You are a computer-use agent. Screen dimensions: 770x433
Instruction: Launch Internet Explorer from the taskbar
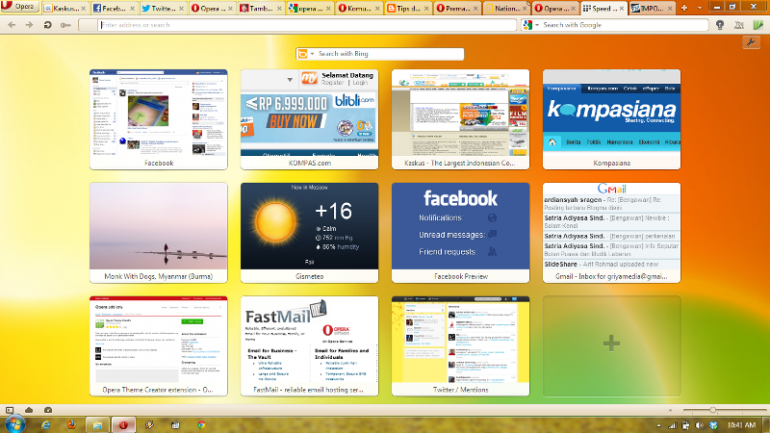click(x=46, y=425)
